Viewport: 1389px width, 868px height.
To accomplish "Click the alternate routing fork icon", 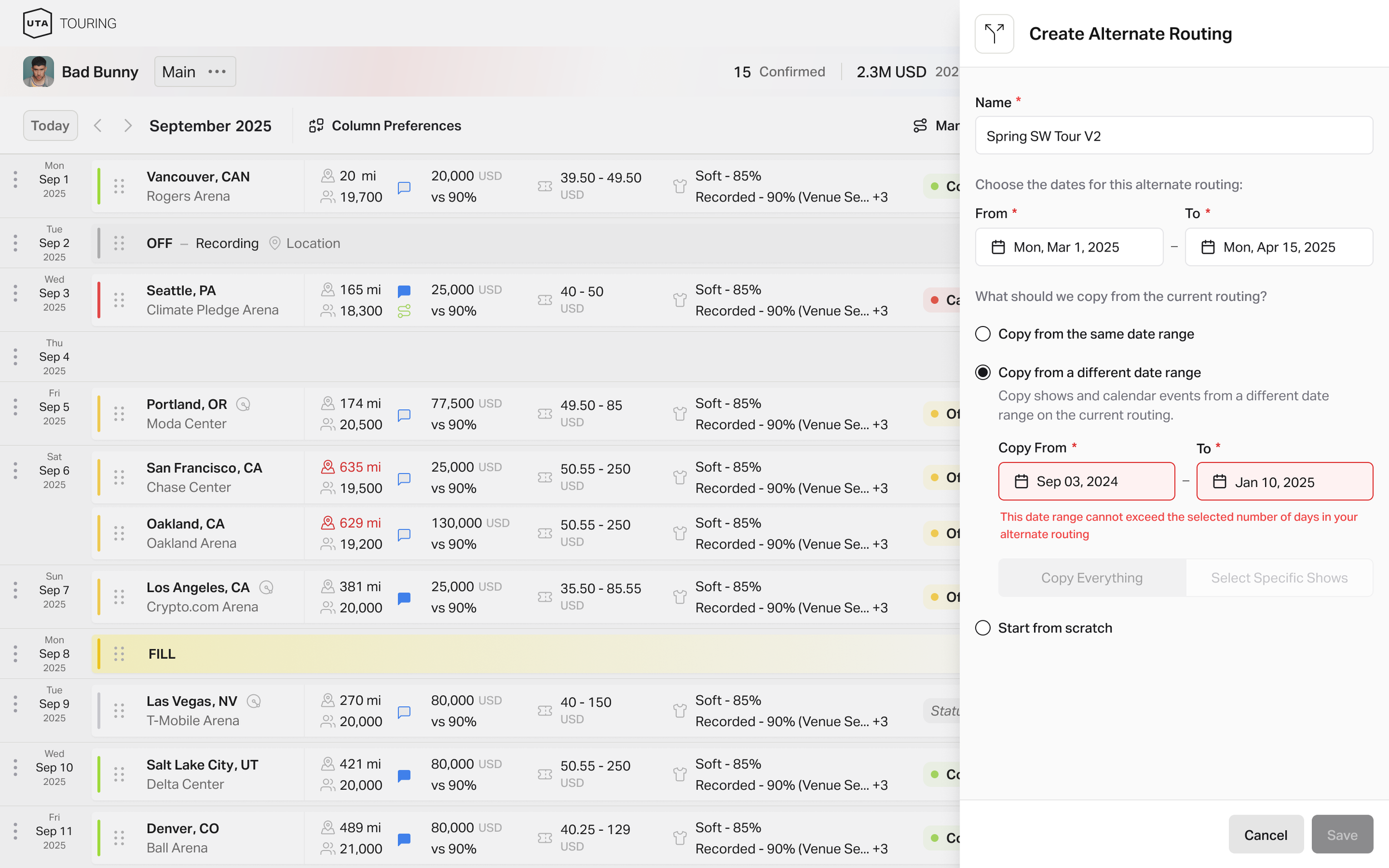I will point(994,34).
